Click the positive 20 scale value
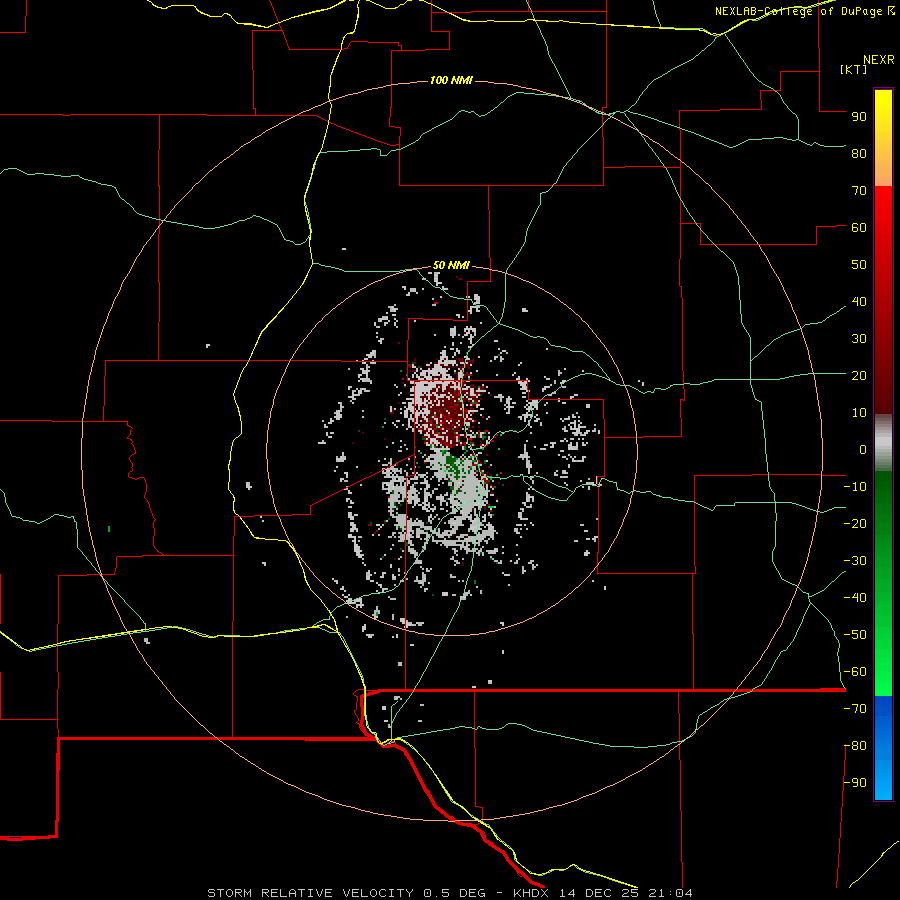 [x=859, y=375]
